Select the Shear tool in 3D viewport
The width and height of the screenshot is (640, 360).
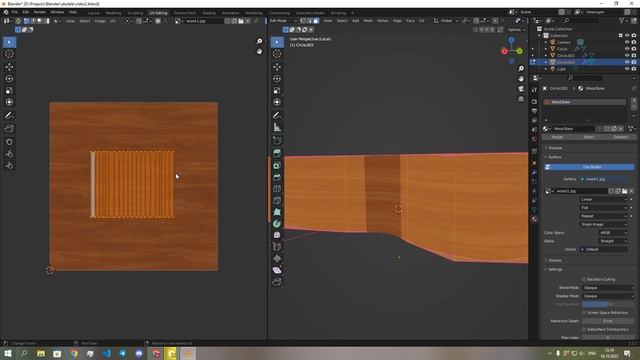click(277, 270)
